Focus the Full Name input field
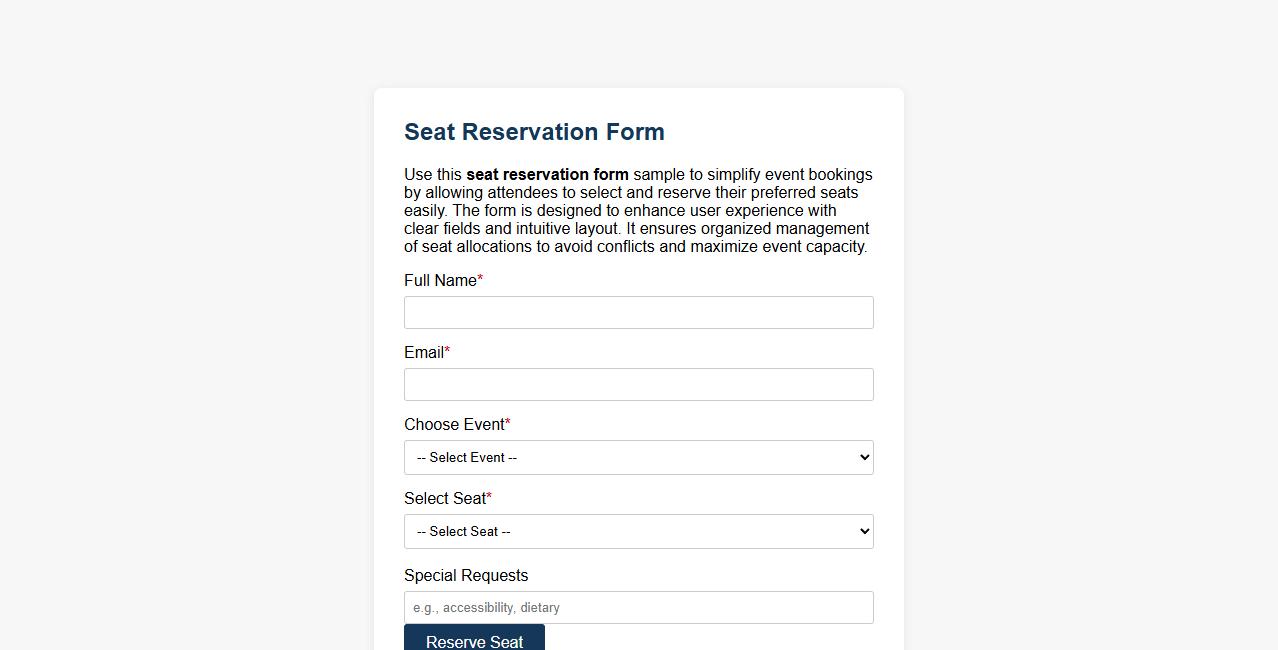This screenshot has height=650, width=1278. point(639,312)
